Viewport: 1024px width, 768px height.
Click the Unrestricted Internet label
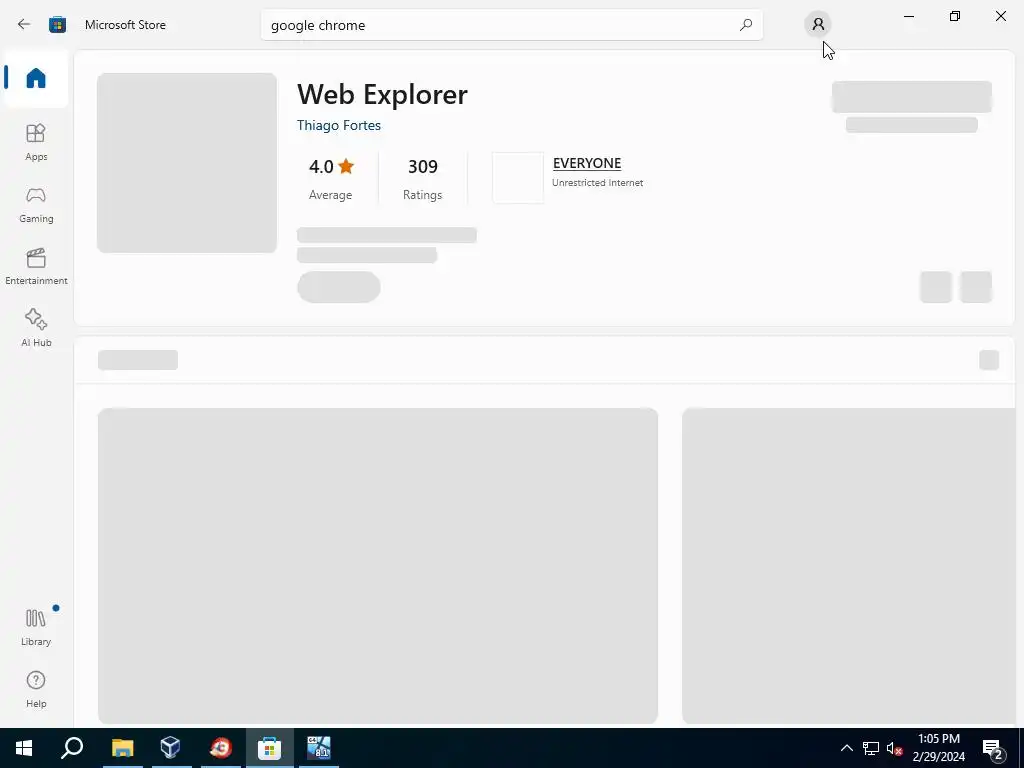pos(598,183)
